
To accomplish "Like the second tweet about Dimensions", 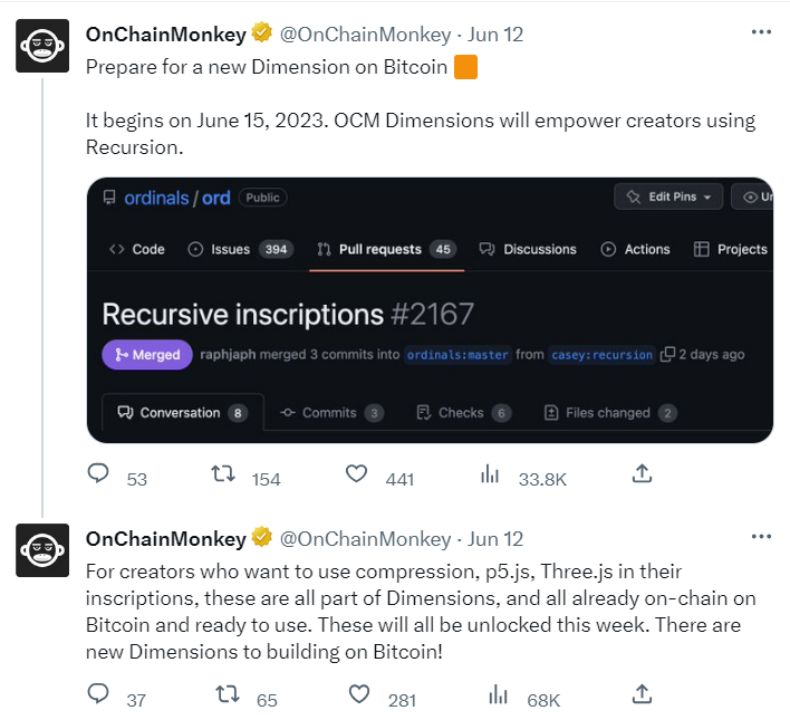I will [x=357, y=694].
